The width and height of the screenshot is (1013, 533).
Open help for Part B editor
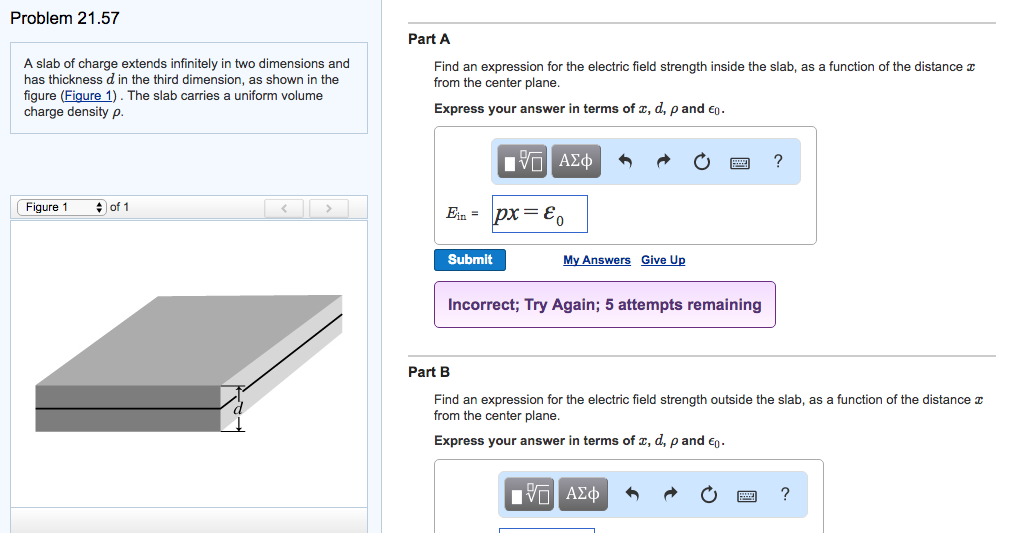click(x=785, y=494)
